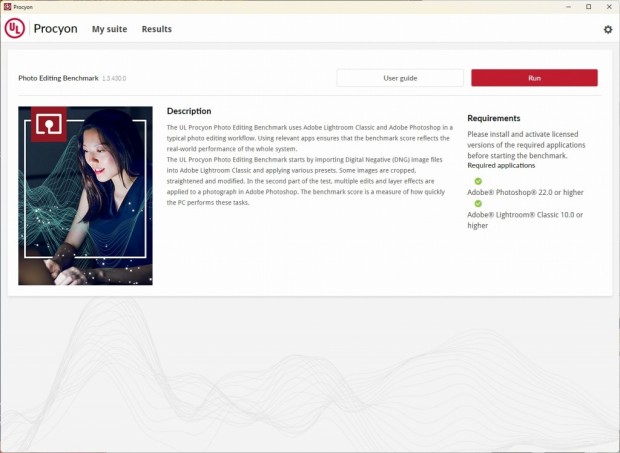620x453 pixels.
Task: Switch to the Results tab
Action: pos(157,29)
